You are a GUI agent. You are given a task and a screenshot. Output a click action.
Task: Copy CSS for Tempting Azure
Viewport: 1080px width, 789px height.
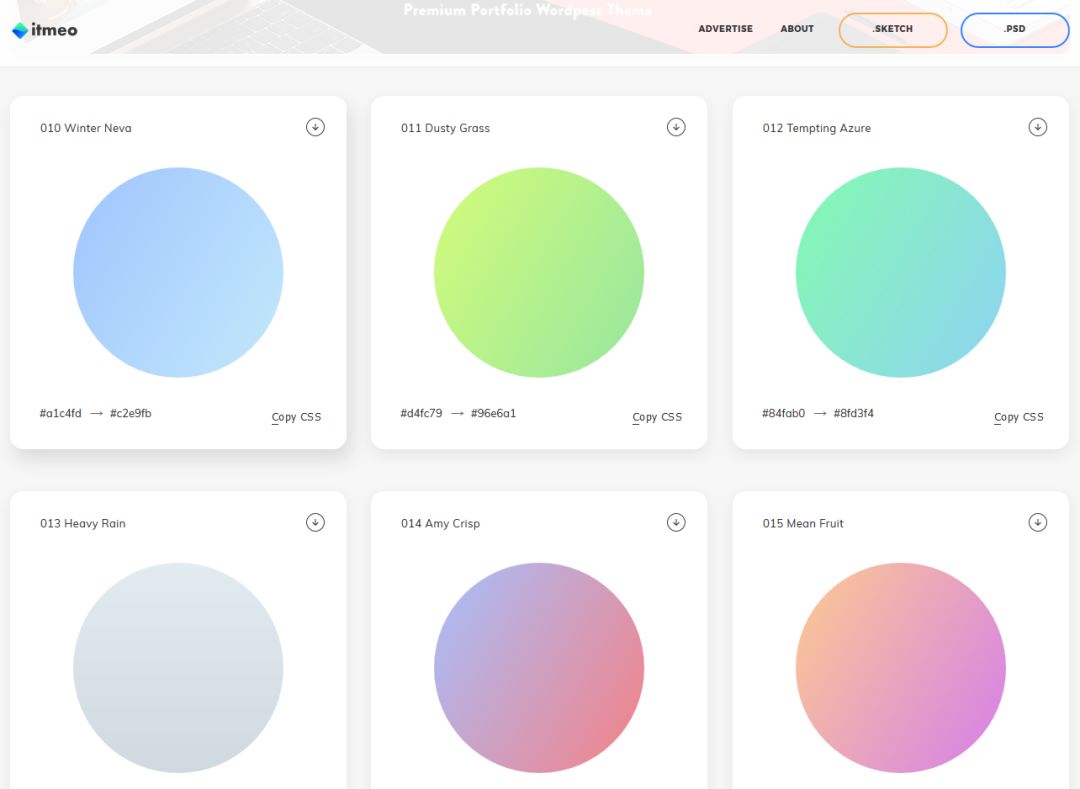click(1019, 417)
